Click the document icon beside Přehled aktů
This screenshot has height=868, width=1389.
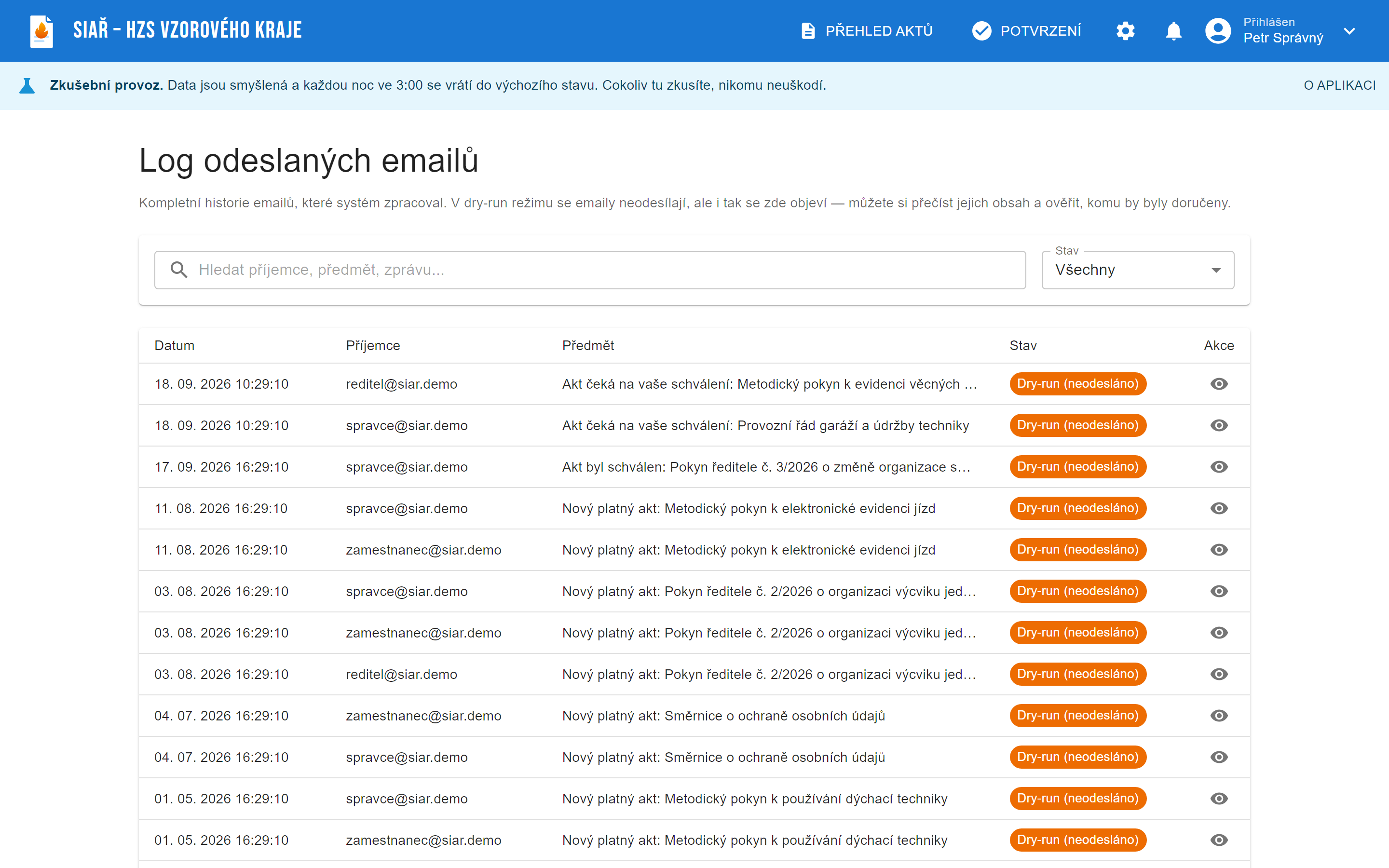pos(807,31)
